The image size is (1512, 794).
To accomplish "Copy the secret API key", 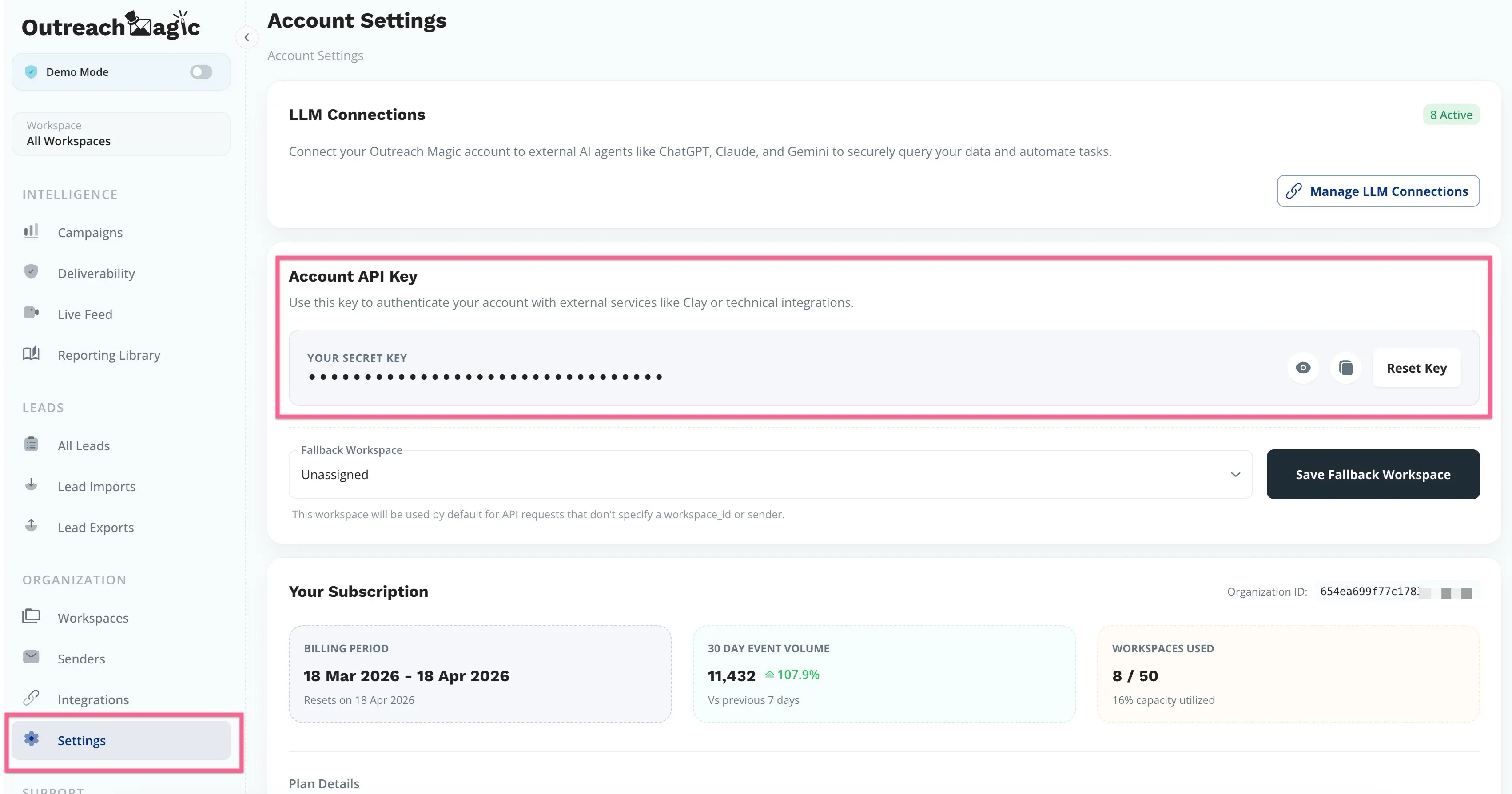I will (x=1346, y=368).
